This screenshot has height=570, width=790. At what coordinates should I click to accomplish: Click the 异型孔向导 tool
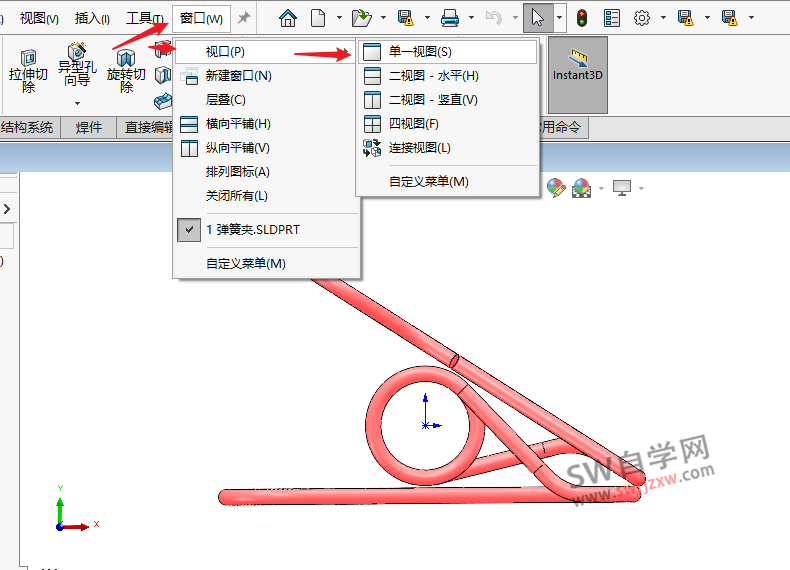[x=77, y=65]
